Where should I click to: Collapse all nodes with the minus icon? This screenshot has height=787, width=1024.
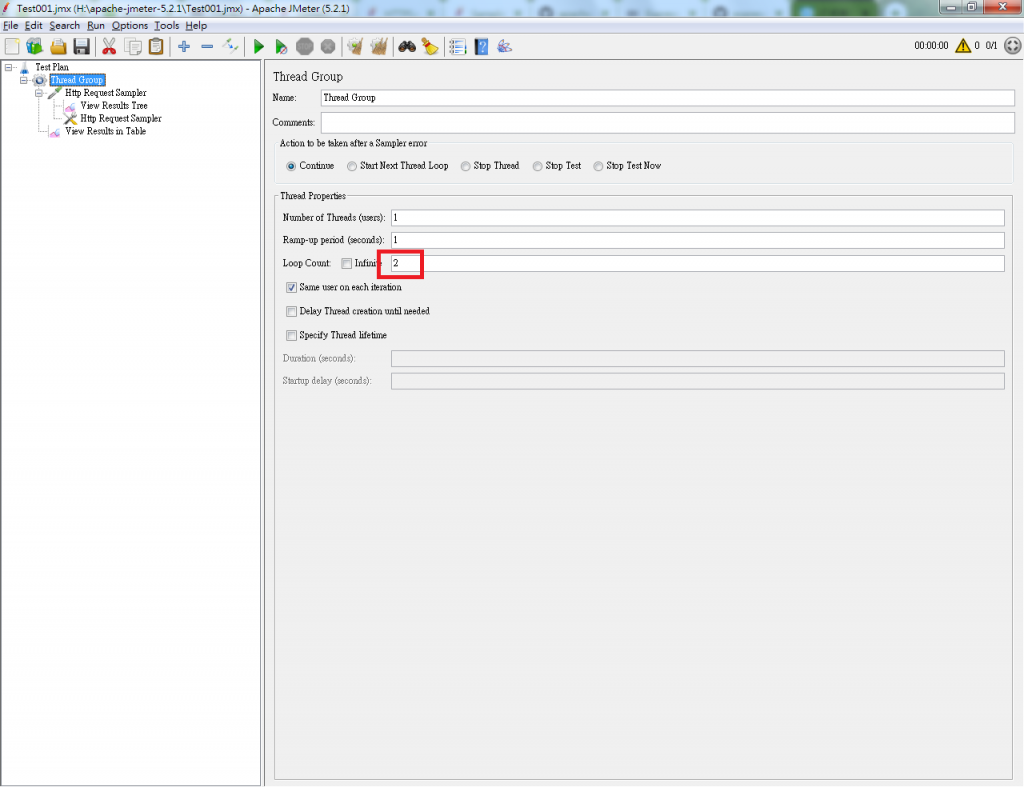207,46
